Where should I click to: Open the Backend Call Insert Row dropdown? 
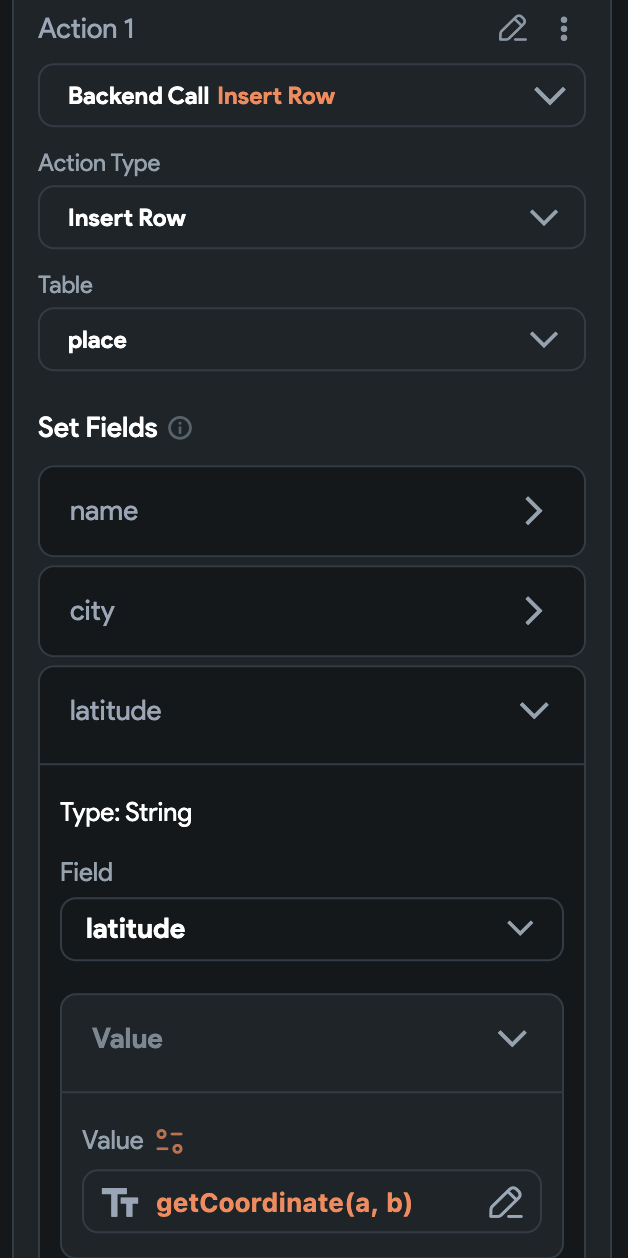click(x=549, y=96)
